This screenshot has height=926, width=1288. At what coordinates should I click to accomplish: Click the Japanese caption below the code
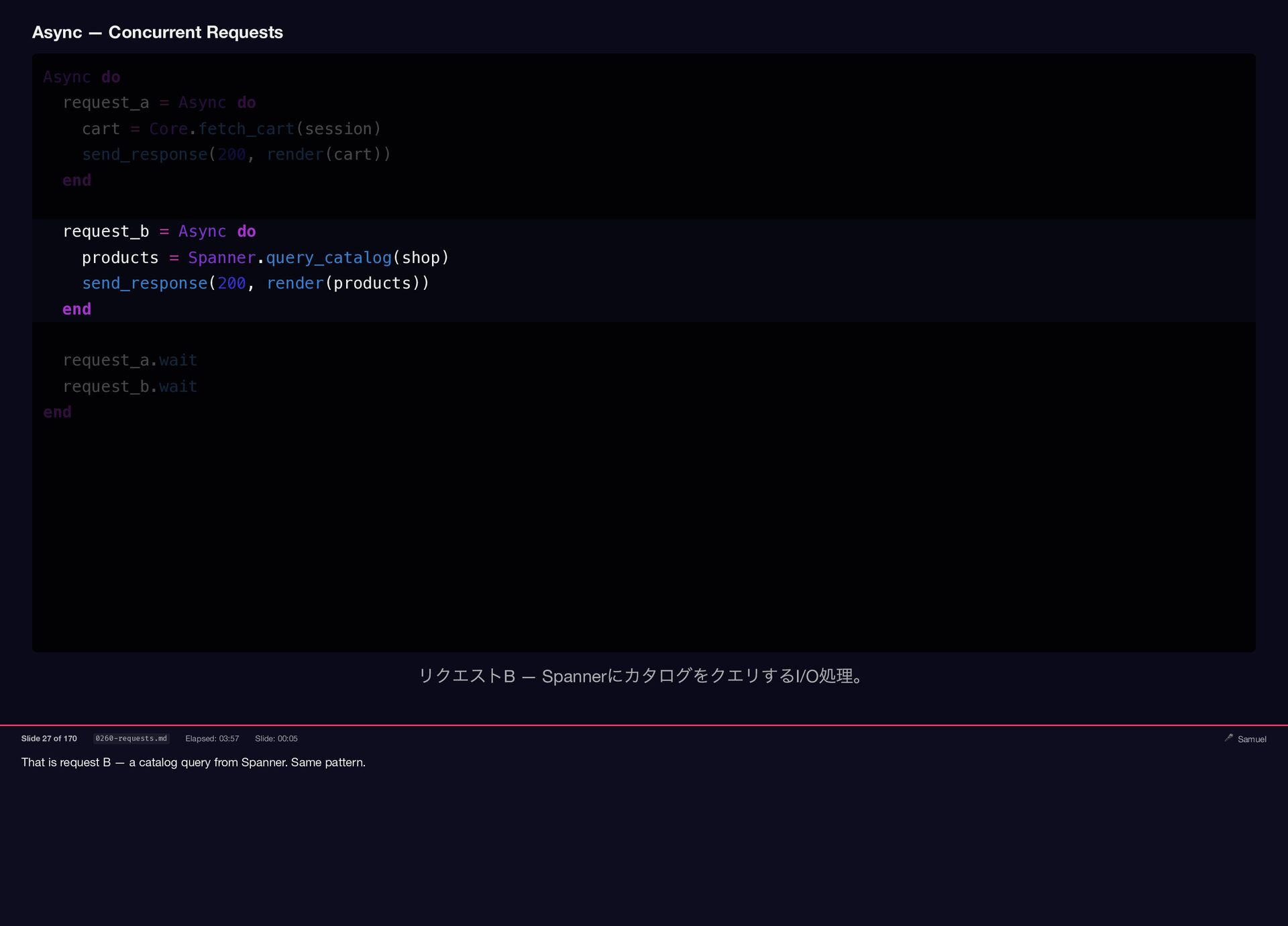tap(642, 676)
